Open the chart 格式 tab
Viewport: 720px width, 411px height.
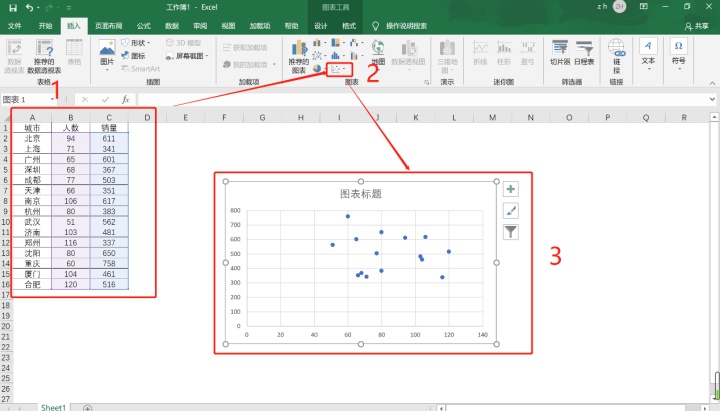pyautogui.click(x=349, y=26)
